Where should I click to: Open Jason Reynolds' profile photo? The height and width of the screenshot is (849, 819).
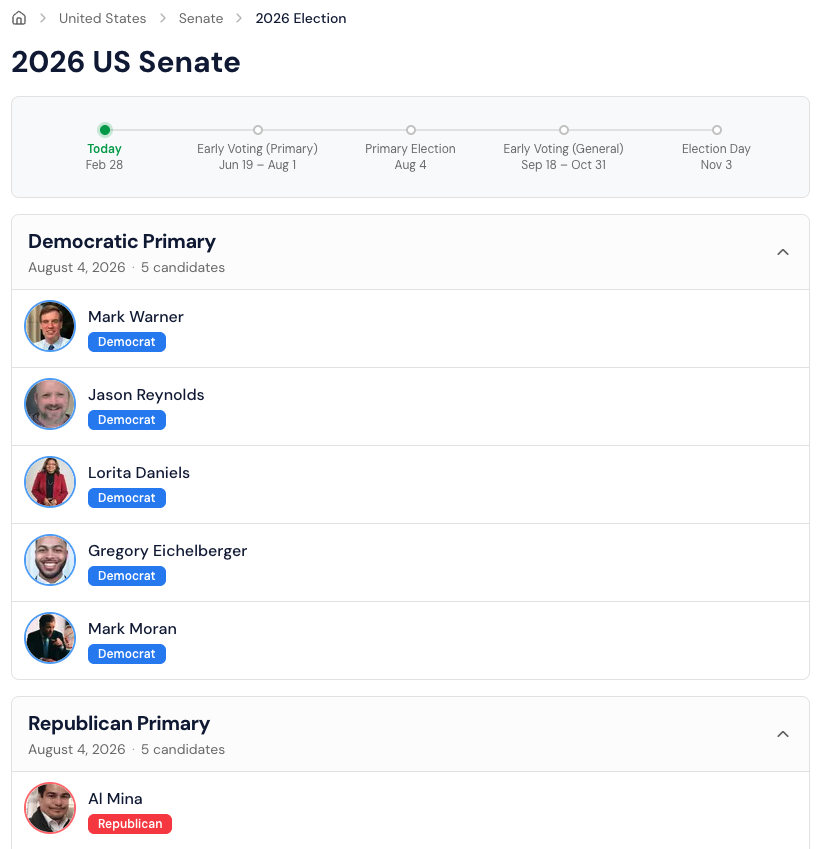(x=50, y=404)
